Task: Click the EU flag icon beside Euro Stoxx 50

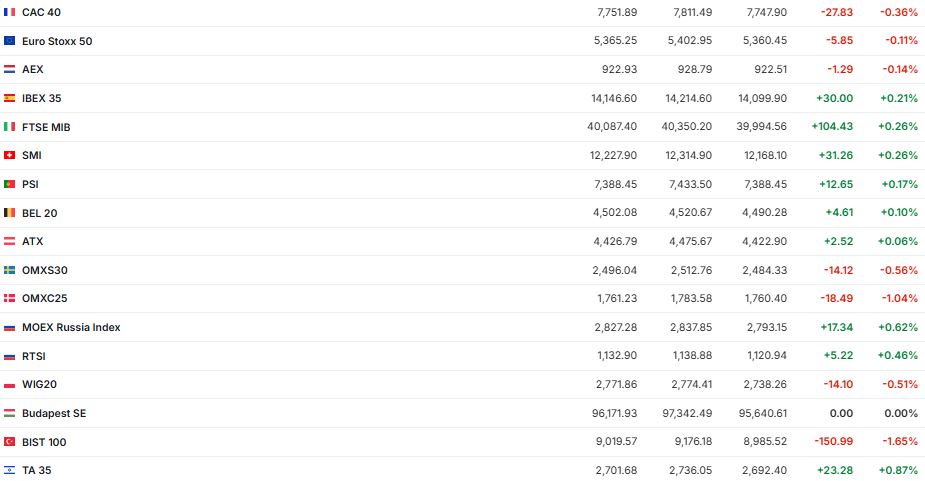Action: pos(9,41)
